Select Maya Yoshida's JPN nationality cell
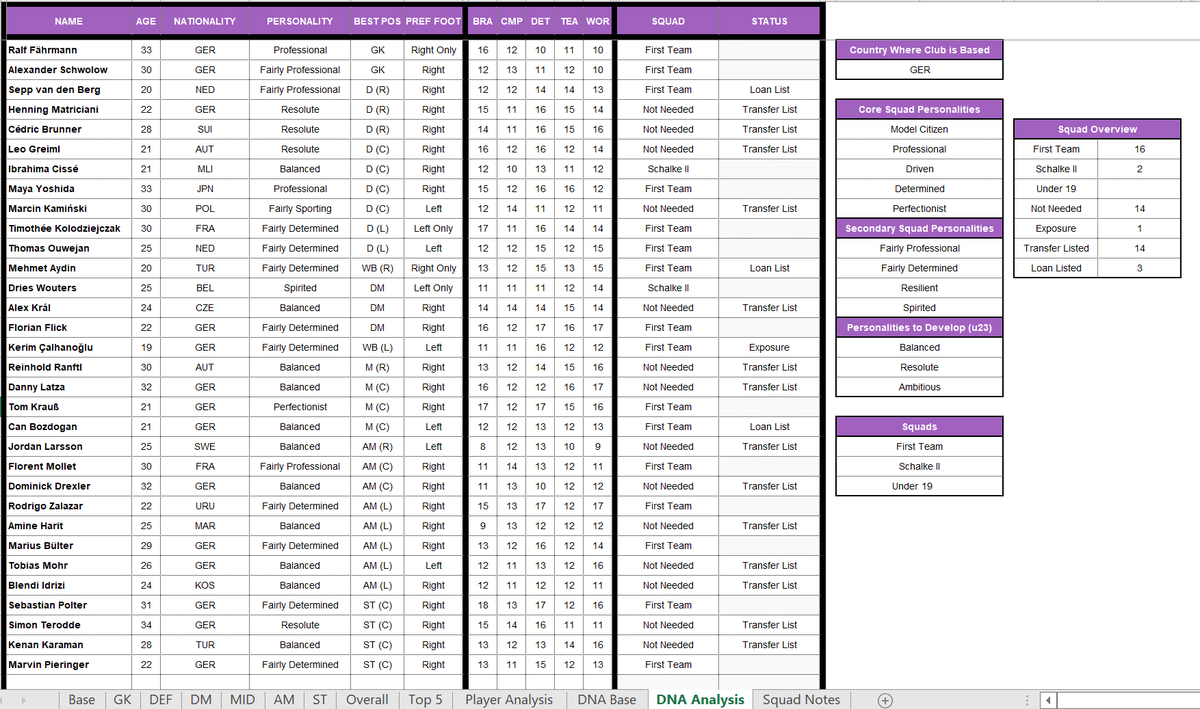 tap(205, 189)
